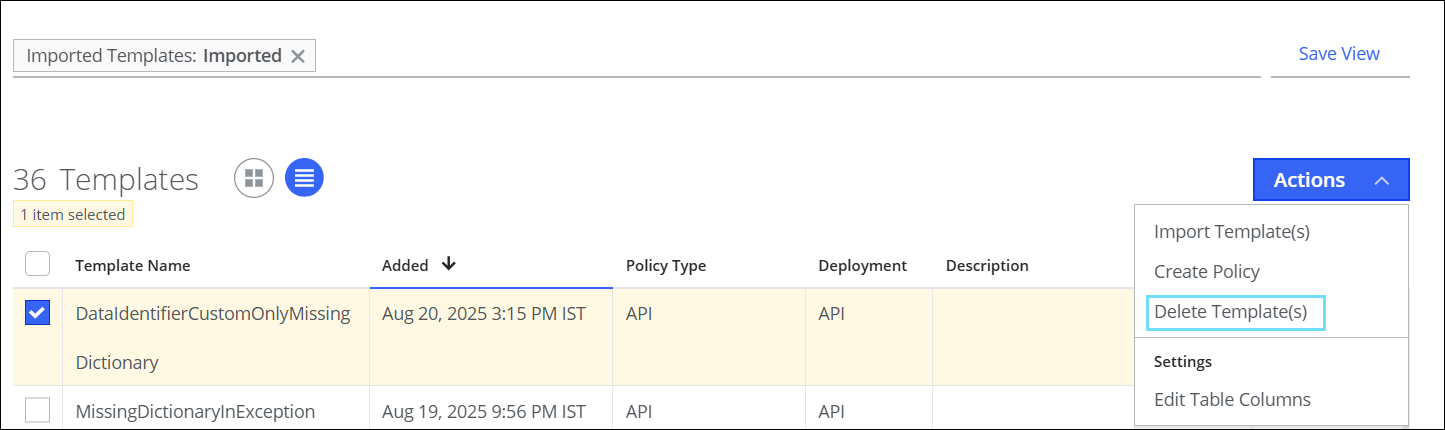This screenshot has height=430, width=1445.
Task: Click the Description column header
Action: click(x=986, y=266)
